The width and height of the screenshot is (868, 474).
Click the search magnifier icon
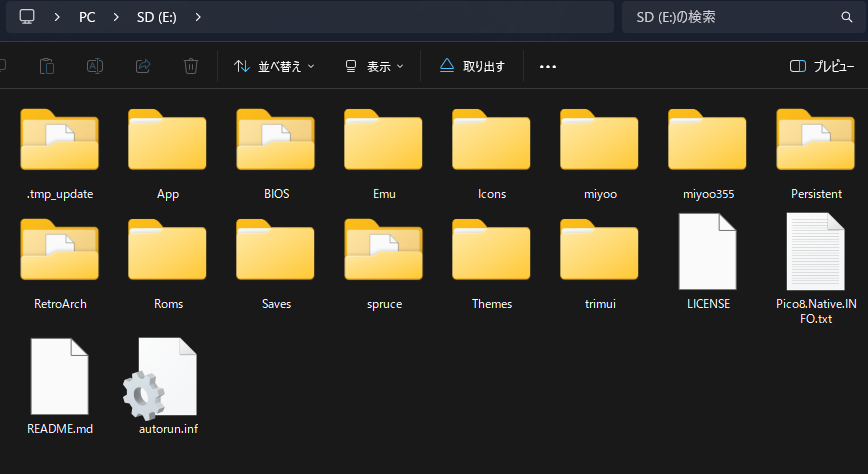pos(846,18)
